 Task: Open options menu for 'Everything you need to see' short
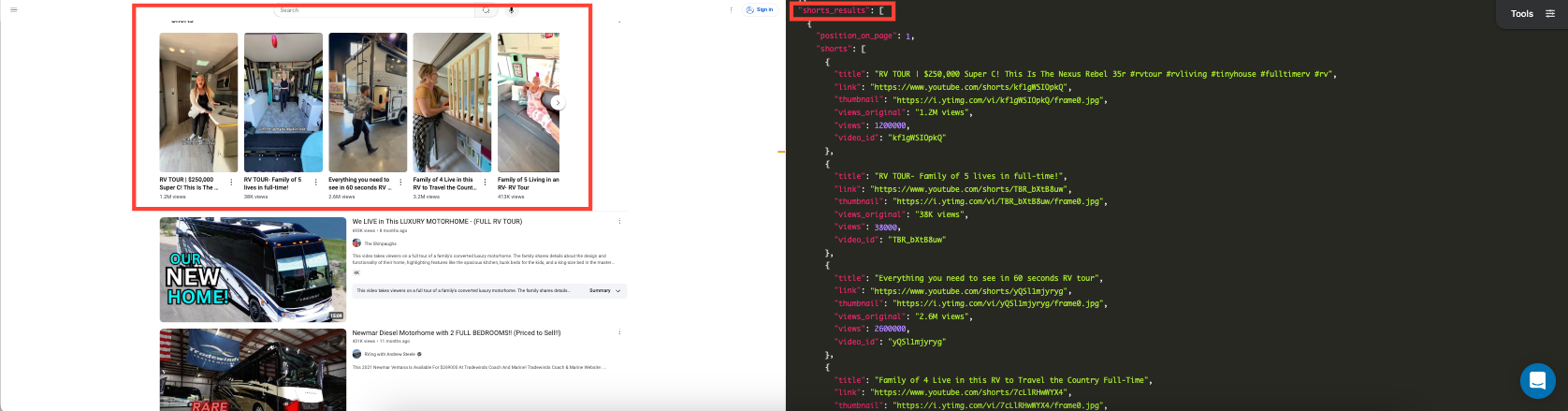(x=400, y=183)
